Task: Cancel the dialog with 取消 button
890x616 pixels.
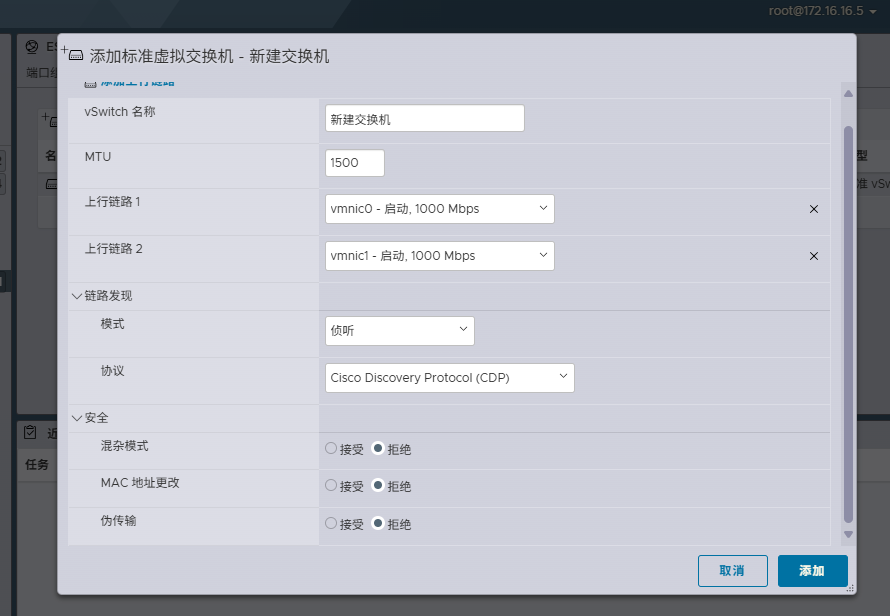Action: click(732, 571)
